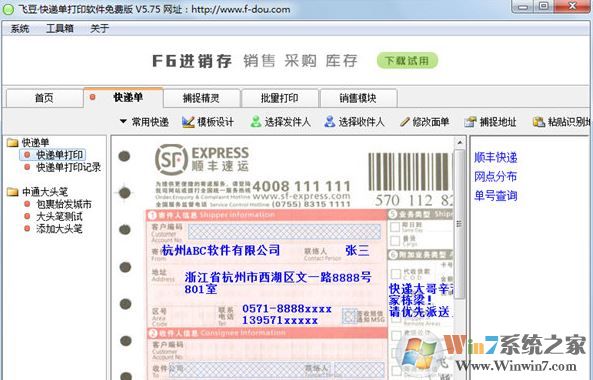
Task: Open the 顺丰快递 link
Action: pos(495,157)
